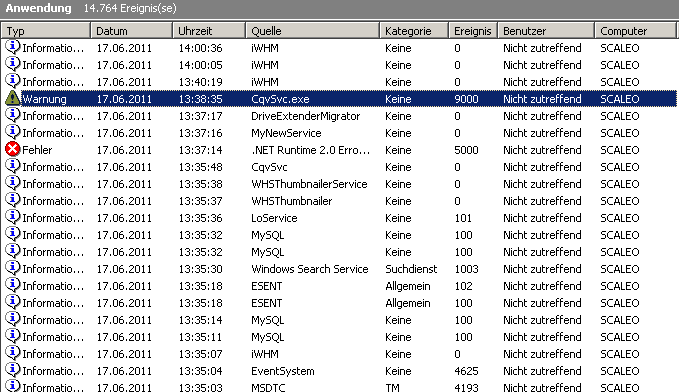Image resolution: width=679 pixels, height=392 pixels.
Task: Click info icon of LoService event
Action: click(x=13, y=217)
